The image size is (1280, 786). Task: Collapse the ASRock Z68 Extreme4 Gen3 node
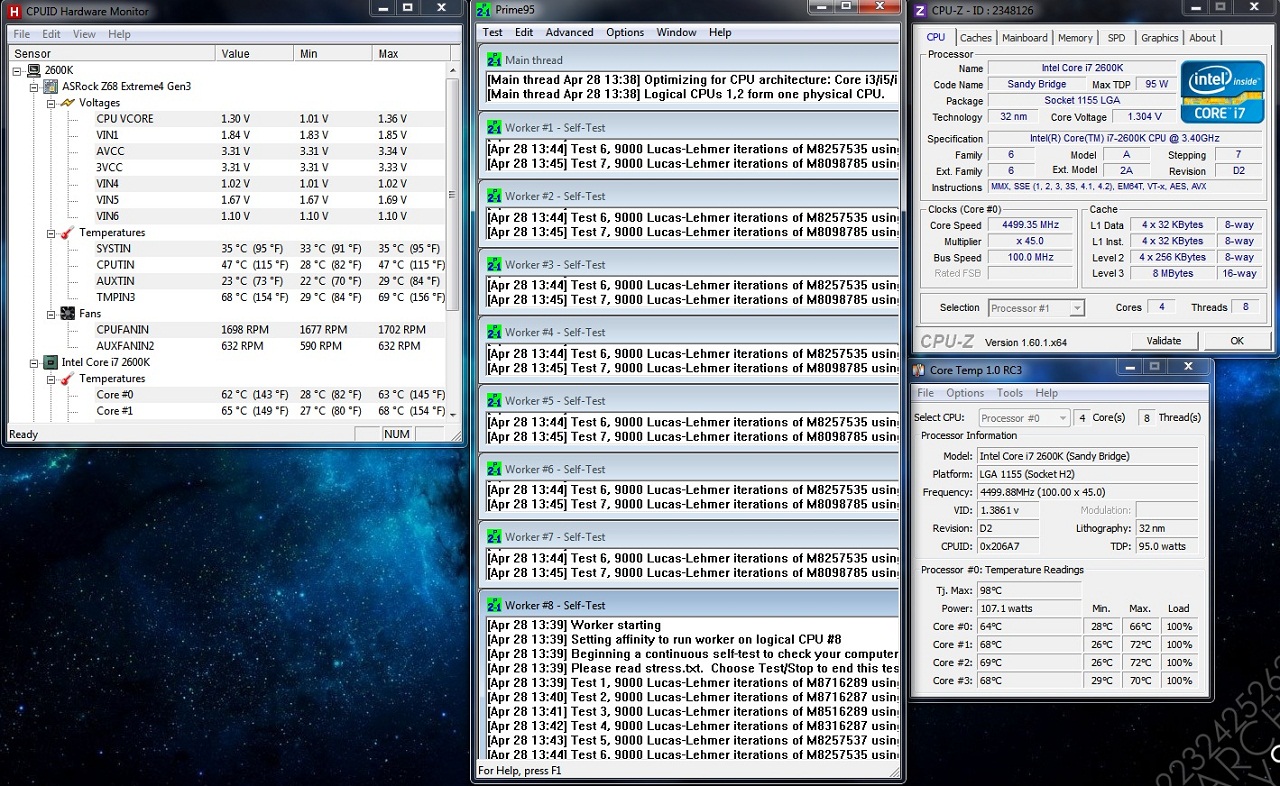(34, 86)
